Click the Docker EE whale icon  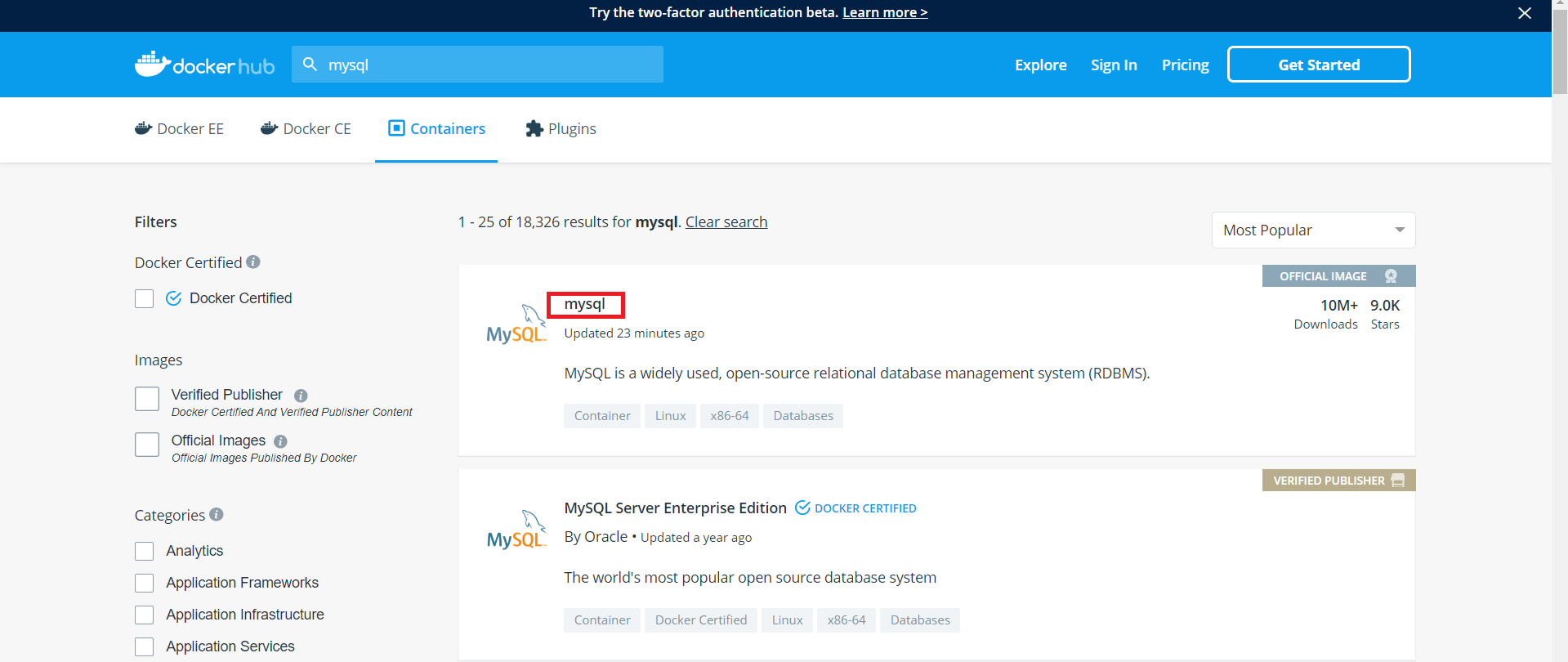click(144, 128)
